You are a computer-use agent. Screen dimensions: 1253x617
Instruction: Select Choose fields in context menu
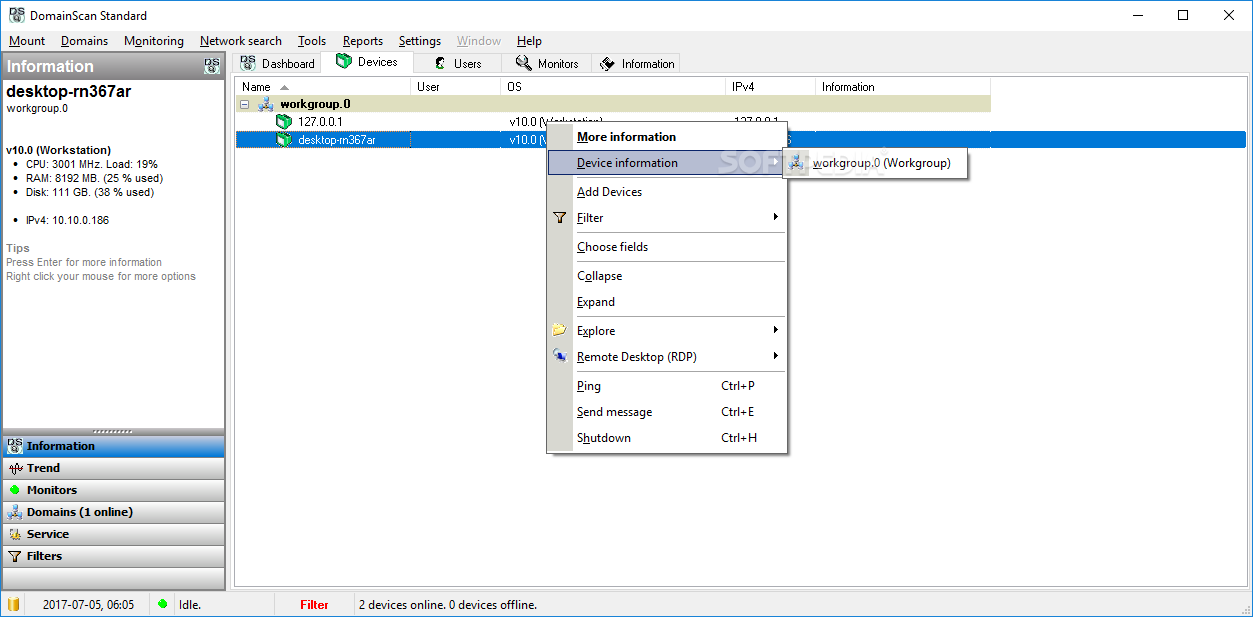pyautogui.click(x=667, y=247)
